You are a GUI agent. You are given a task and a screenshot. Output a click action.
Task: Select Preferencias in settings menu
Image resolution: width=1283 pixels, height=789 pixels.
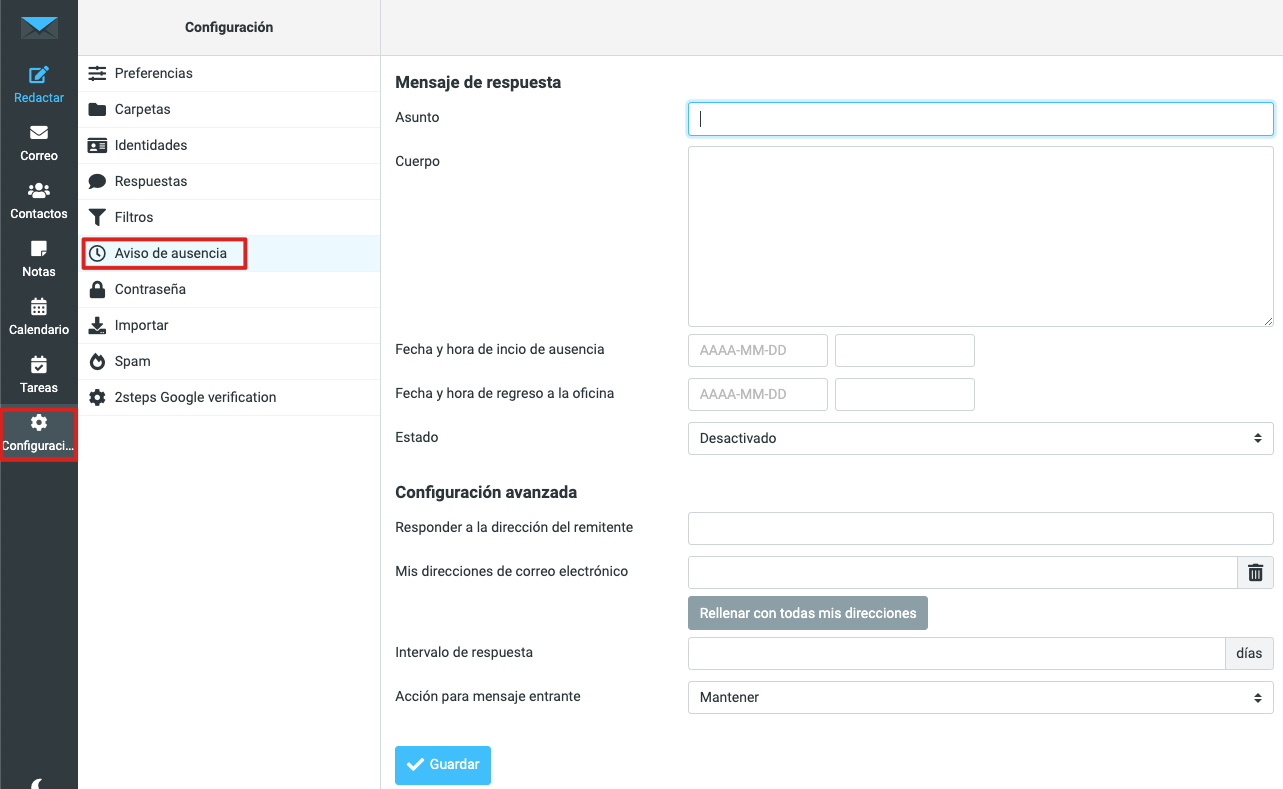153,73
